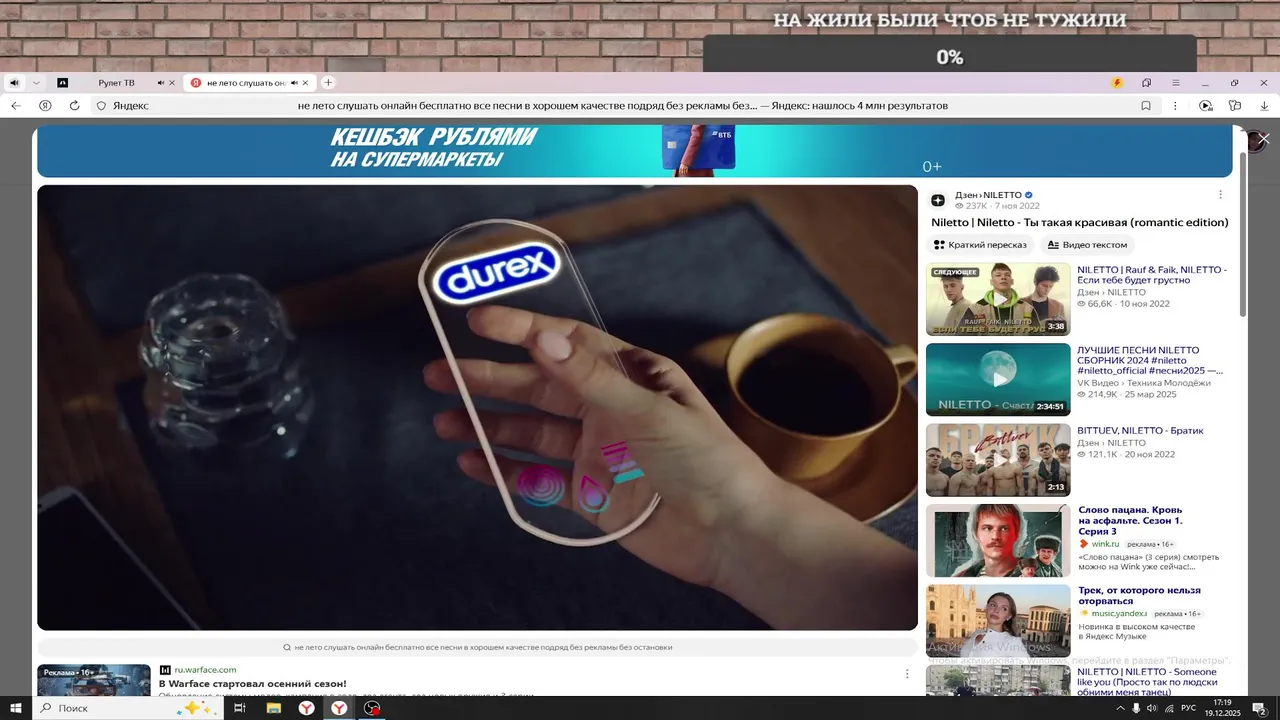Click the turbo lightning icon in title bar
This screenshot has height=720, width=1280.
1118,83
